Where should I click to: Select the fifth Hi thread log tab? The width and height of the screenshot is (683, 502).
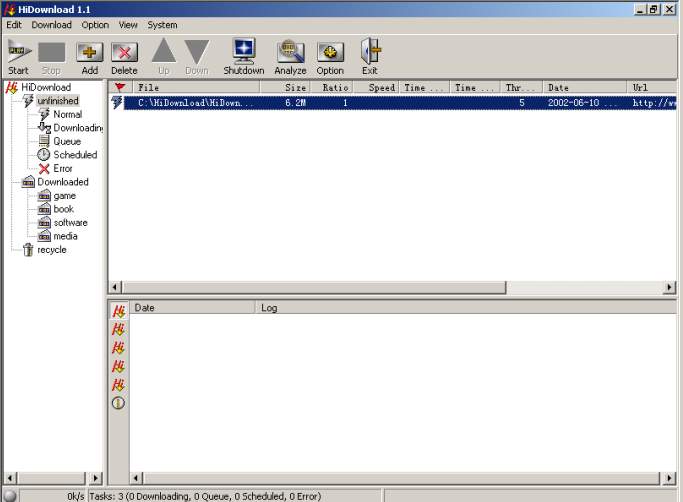(x=118, y=384)
